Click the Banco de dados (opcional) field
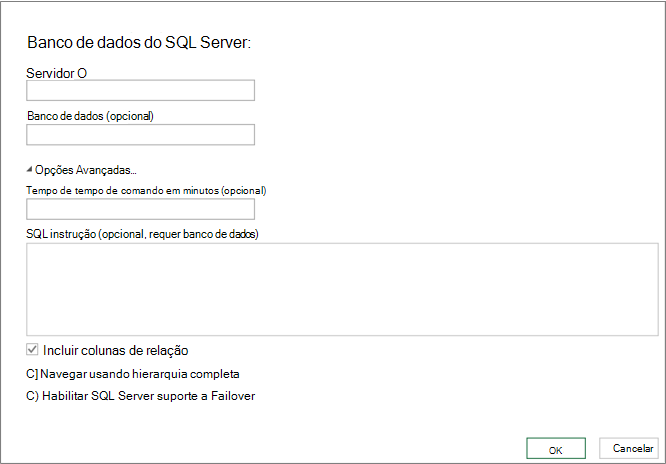666x464 pixels. click(141, 135)
